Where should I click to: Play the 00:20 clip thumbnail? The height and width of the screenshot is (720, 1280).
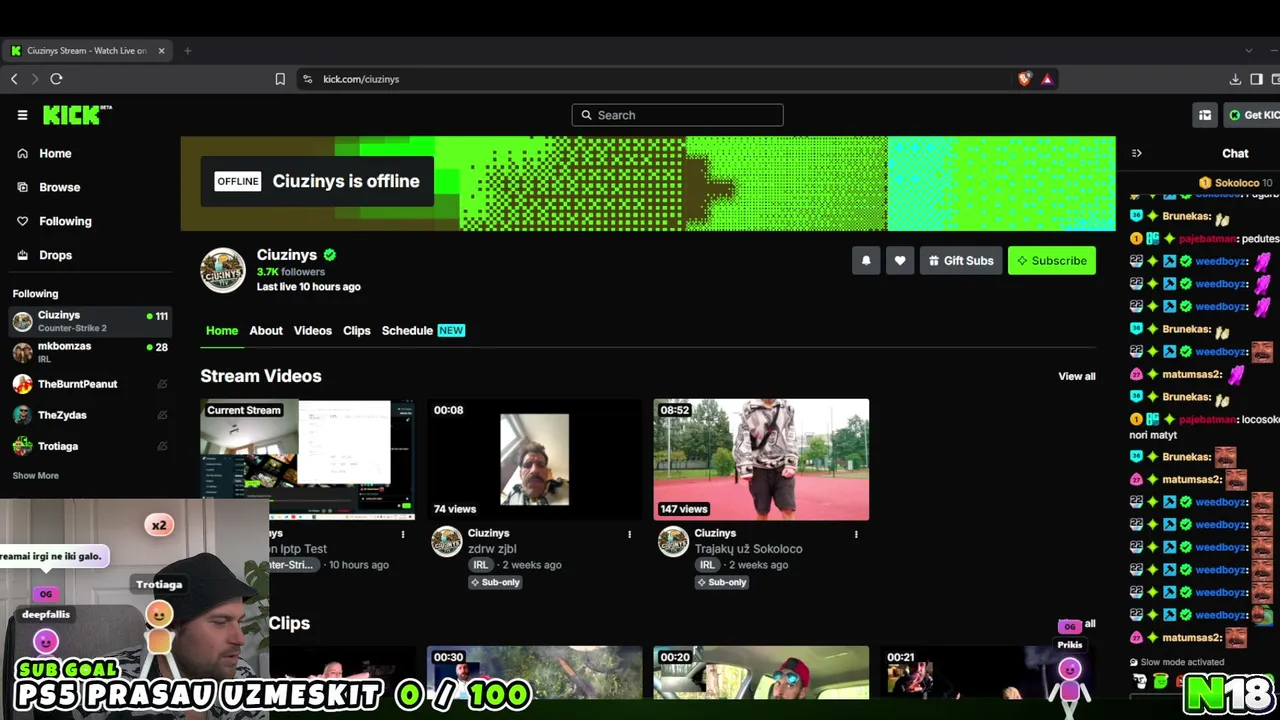click(761, 672)
